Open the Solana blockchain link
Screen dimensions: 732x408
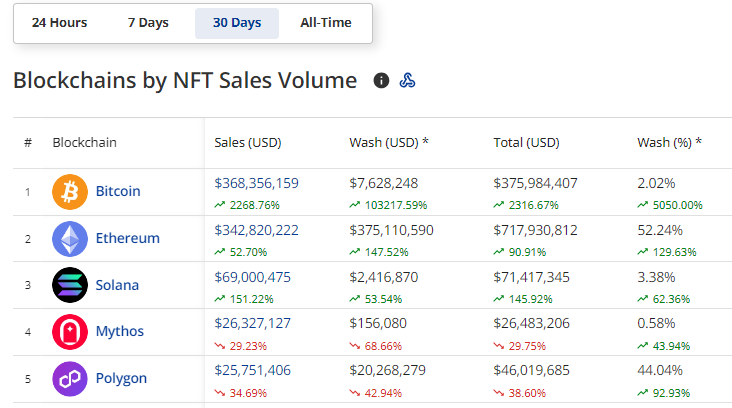pos(117,285)
